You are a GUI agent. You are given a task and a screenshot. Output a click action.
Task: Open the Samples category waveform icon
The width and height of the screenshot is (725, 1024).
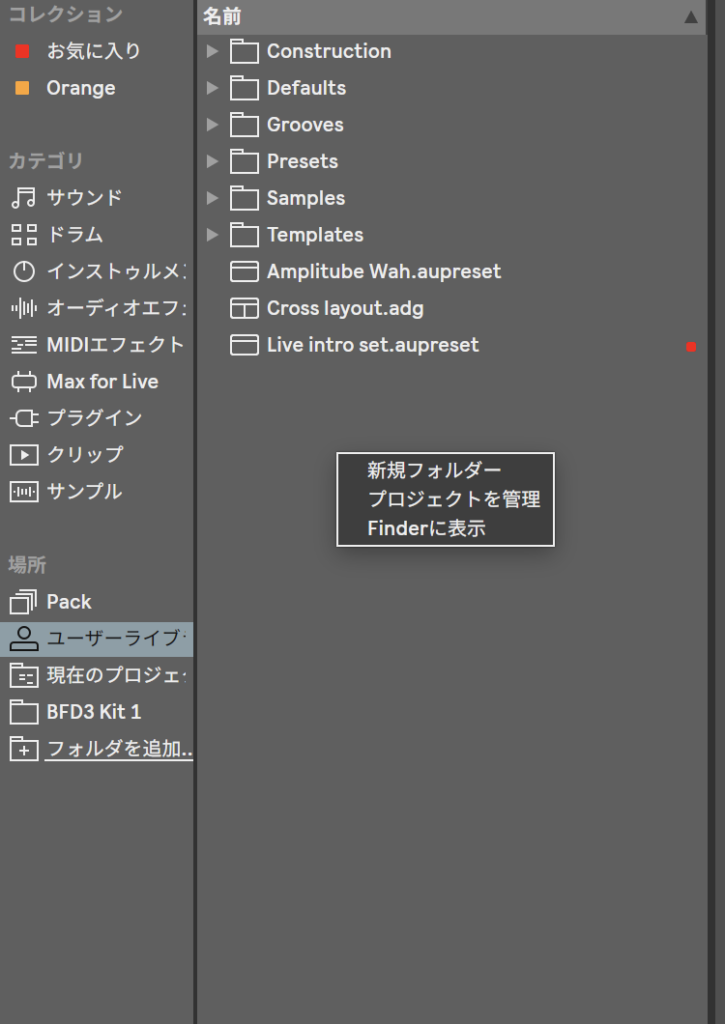[23, 491]
